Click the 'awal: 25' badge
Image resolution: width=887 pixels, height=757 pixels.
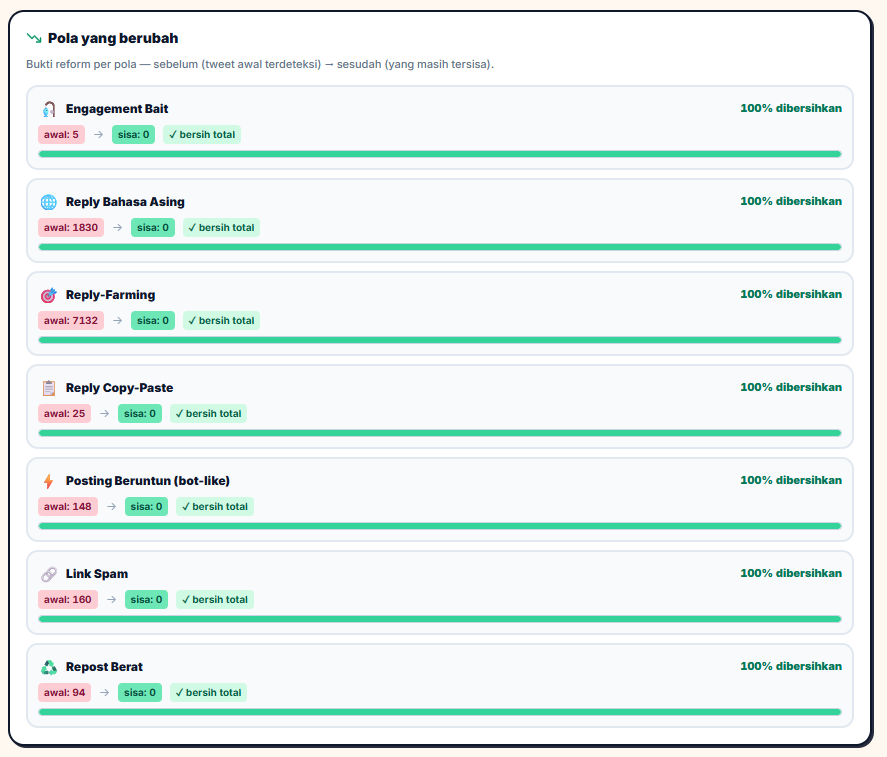click(x=64, y=414)
